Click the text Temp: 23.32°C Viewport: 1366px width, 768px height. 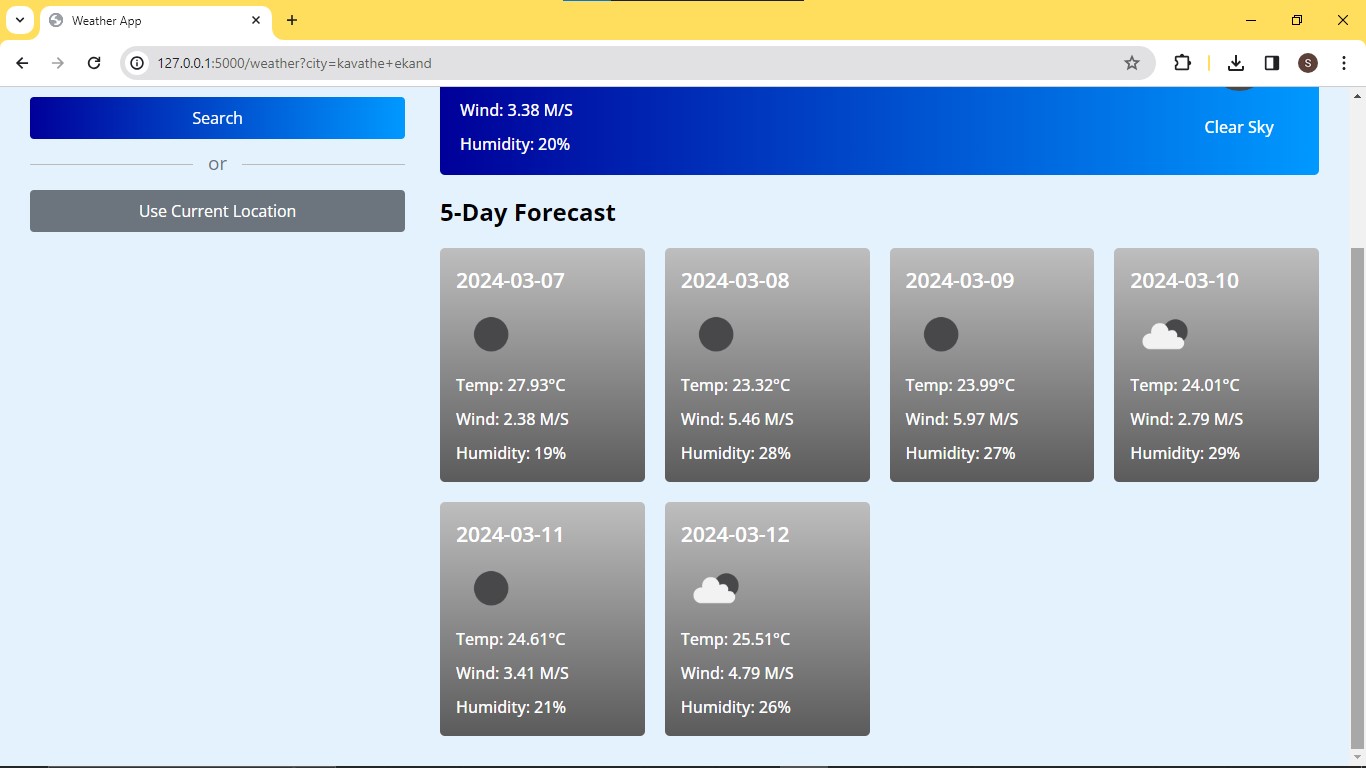pos(736,385)
